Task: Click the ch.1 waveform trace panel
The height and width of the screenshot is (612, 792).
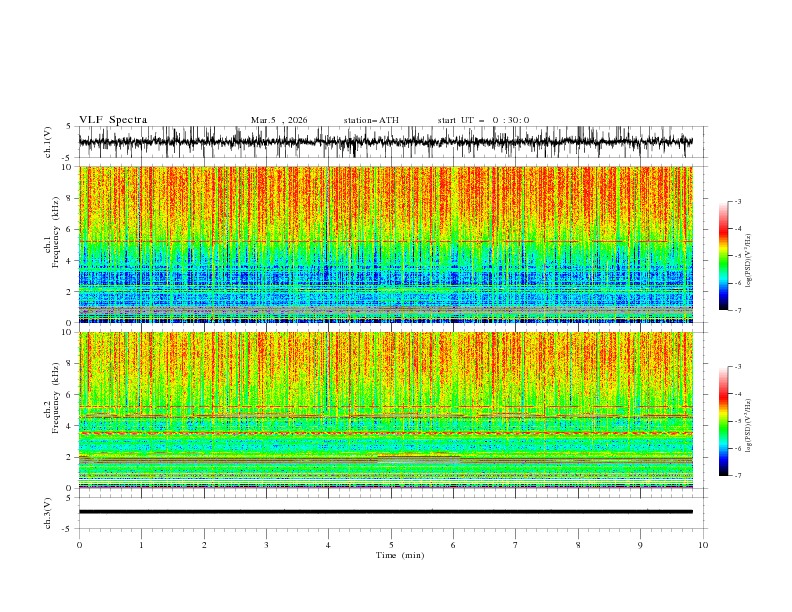Action: click(393, 142)
